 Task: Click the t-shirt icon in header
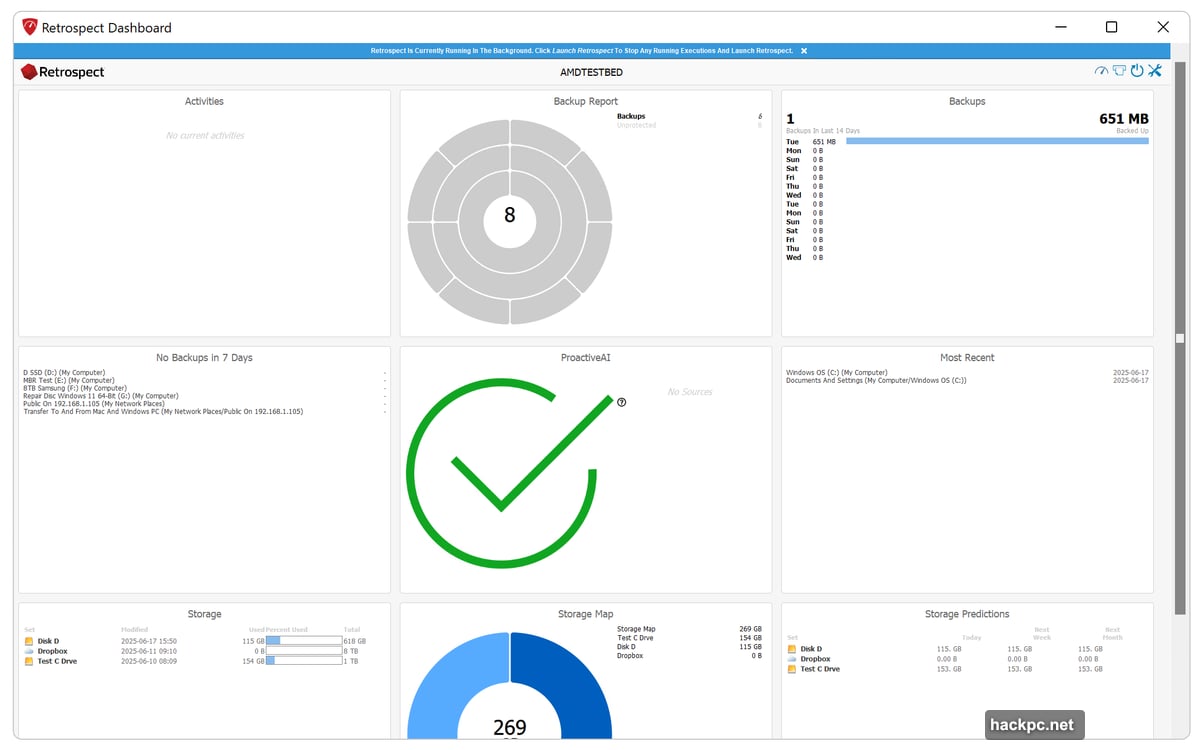pyautogui.click(x=1119, y=71)
